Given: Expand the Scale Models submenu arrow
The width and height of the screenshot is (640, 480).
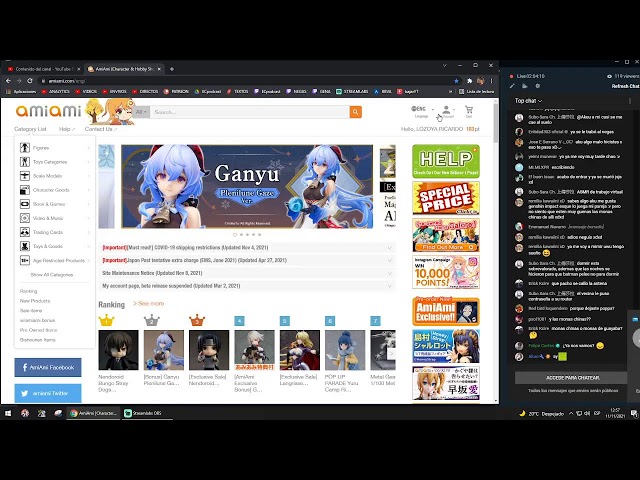Looking at the screenshot, I should (88, 176).
